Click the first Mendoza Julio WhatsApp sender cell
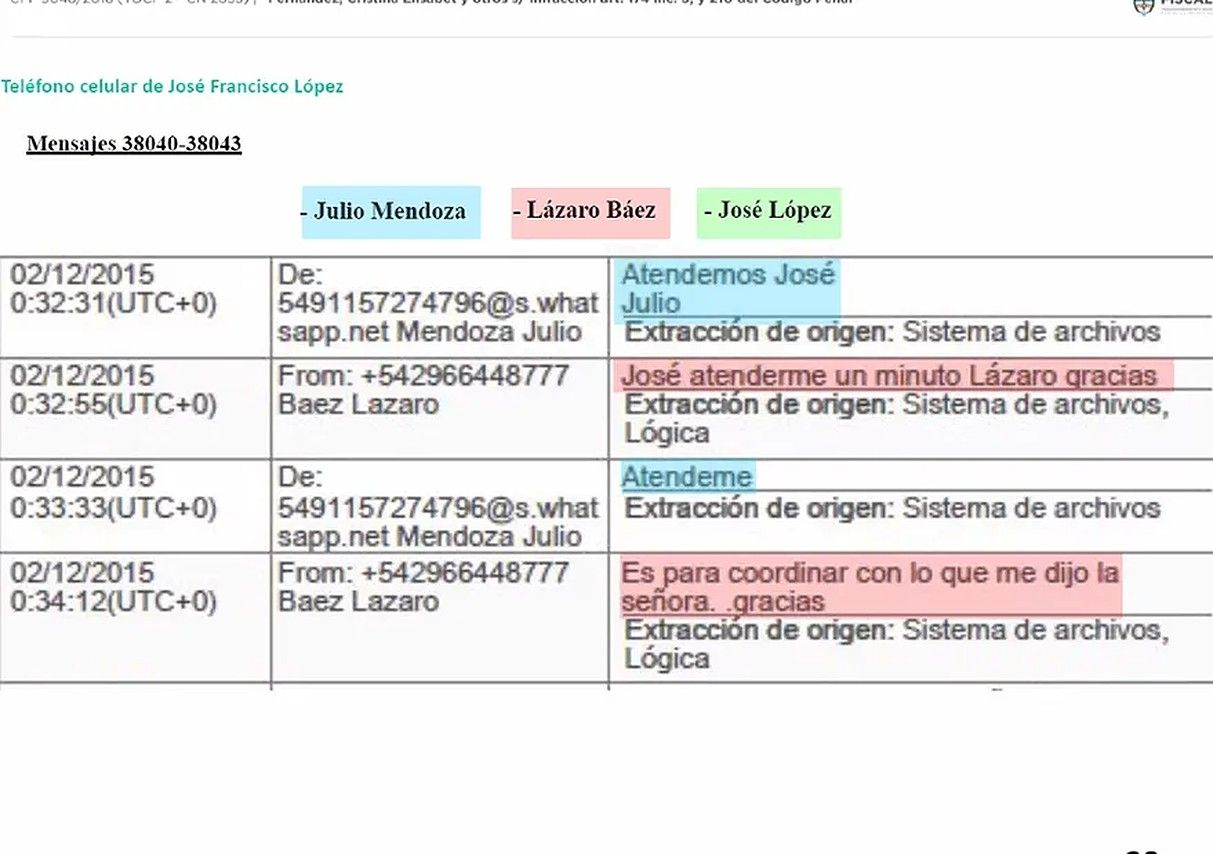 point(438,304)
